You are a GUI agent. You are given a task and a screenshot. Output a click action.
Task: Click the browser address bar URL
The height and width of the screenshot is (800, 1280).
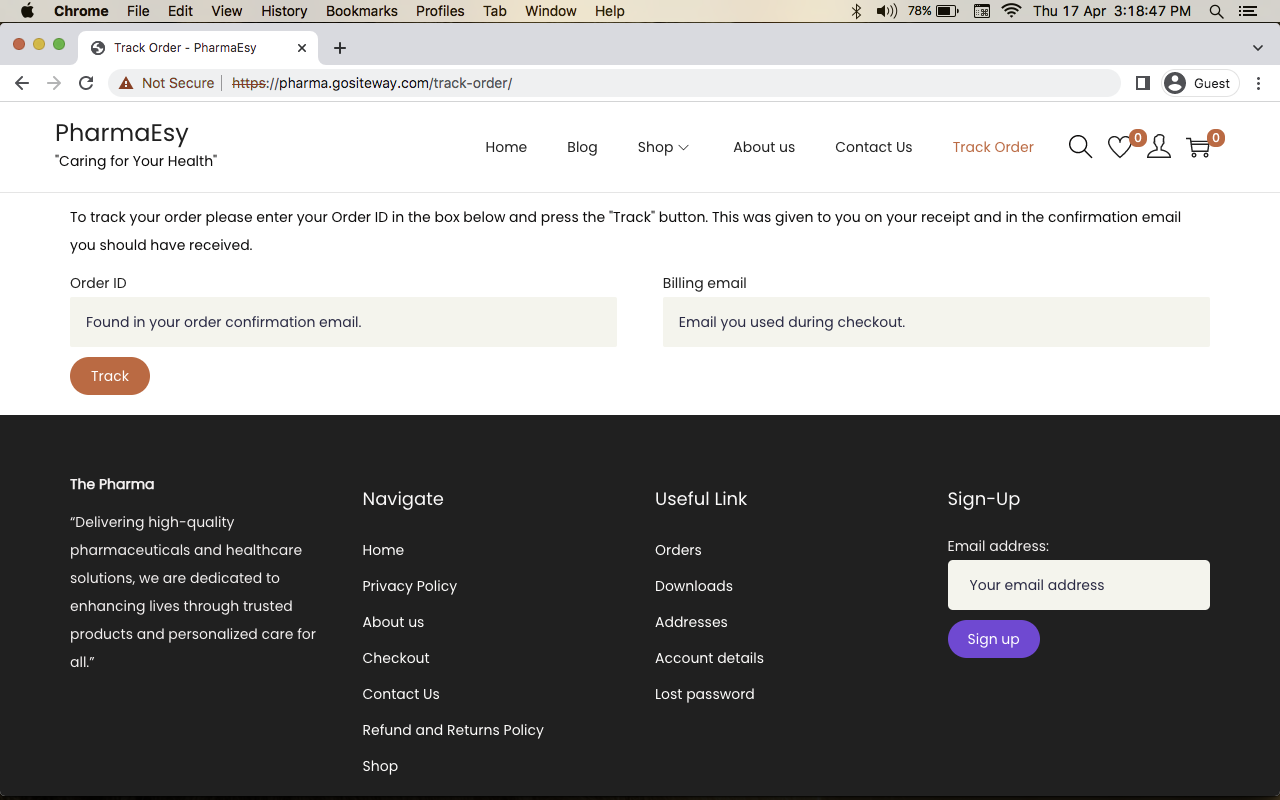click(x=372, y=83)
